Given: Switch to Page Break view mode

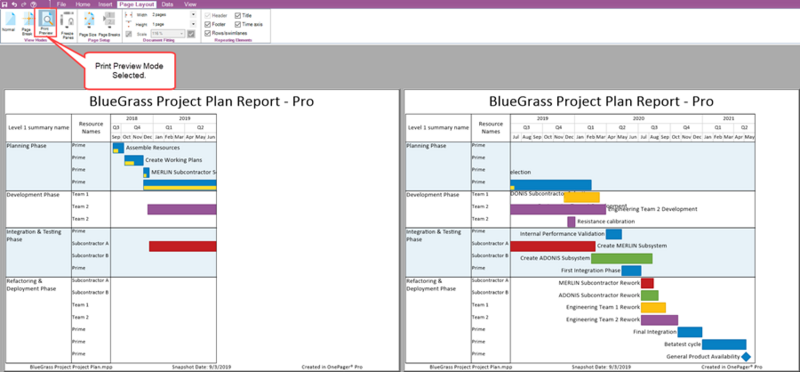Looking at the screenshot, I should point(27,24).
